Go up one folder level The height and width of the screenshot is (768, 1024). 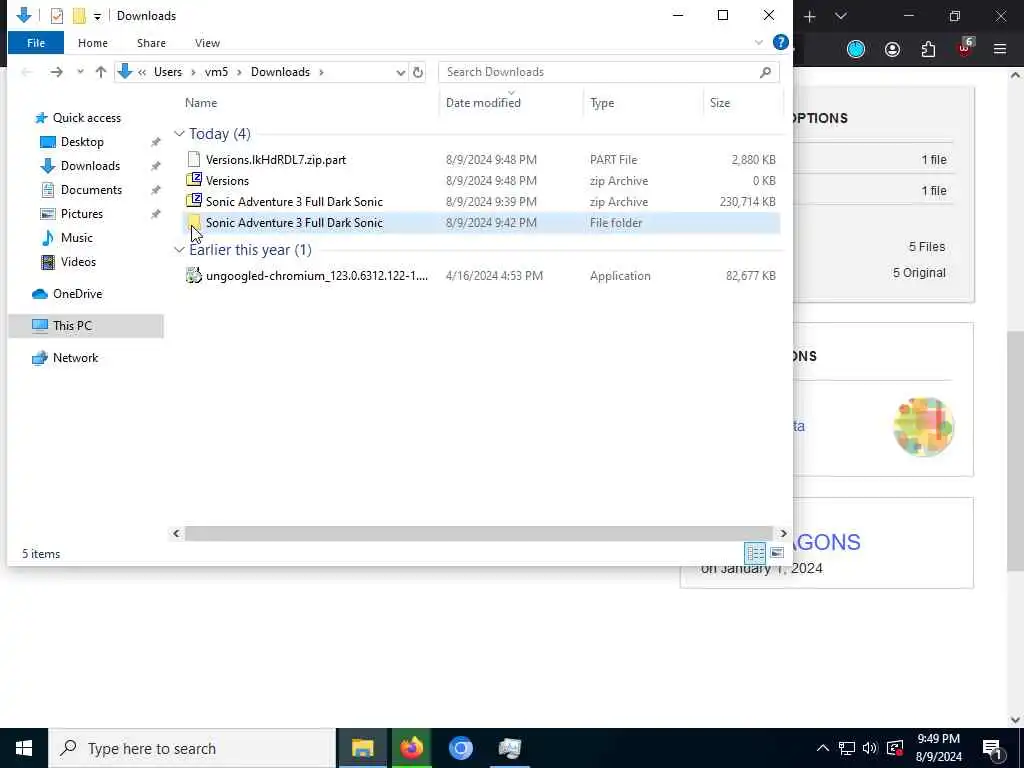[x=101, y=72]
